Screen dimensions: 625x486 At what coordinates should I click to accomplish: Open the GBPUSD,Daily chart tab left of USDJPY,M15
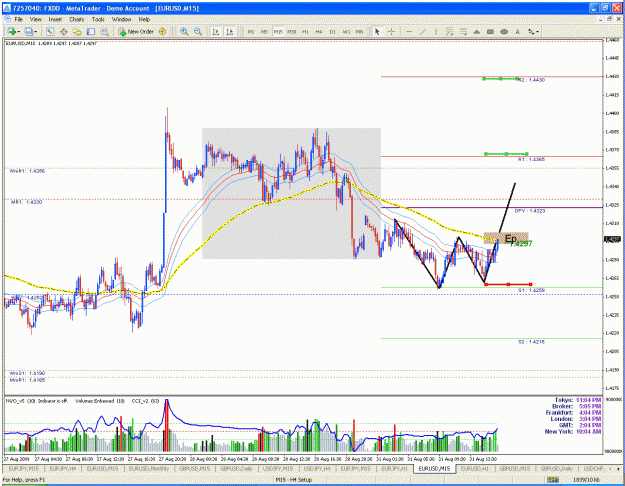[x=235, y=468]
